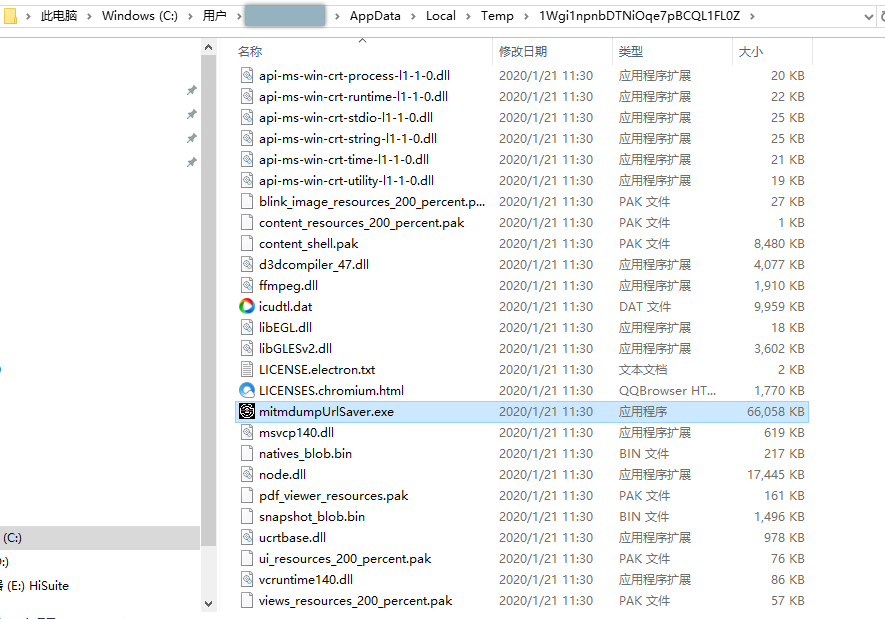Click the ffmpeg.dll file icon
The image size is (885, 619).
pyautogui.click(x=247, y=286)
